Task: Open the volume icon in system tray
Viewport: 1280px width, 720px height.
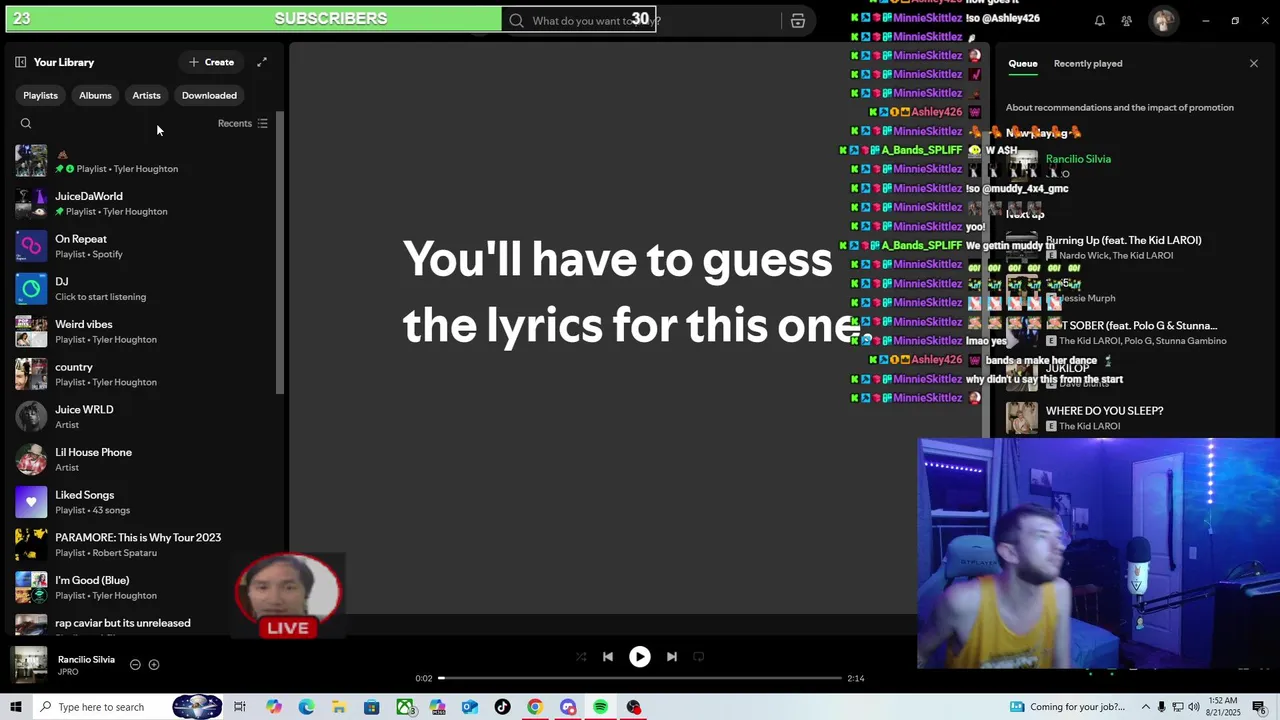Action: pyautogui.click(x=1193, y=707)
